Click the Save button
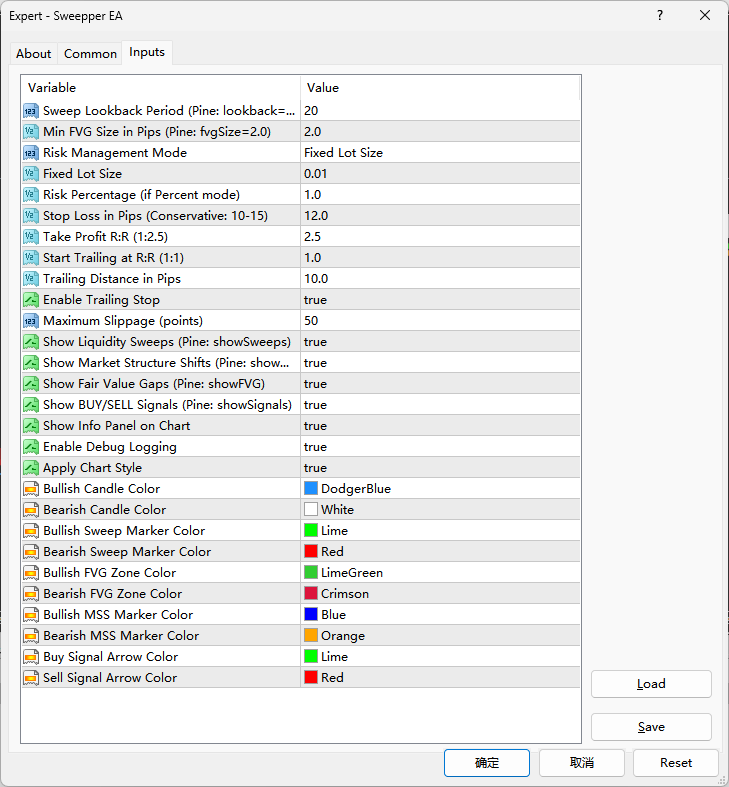 coord(651,727)
